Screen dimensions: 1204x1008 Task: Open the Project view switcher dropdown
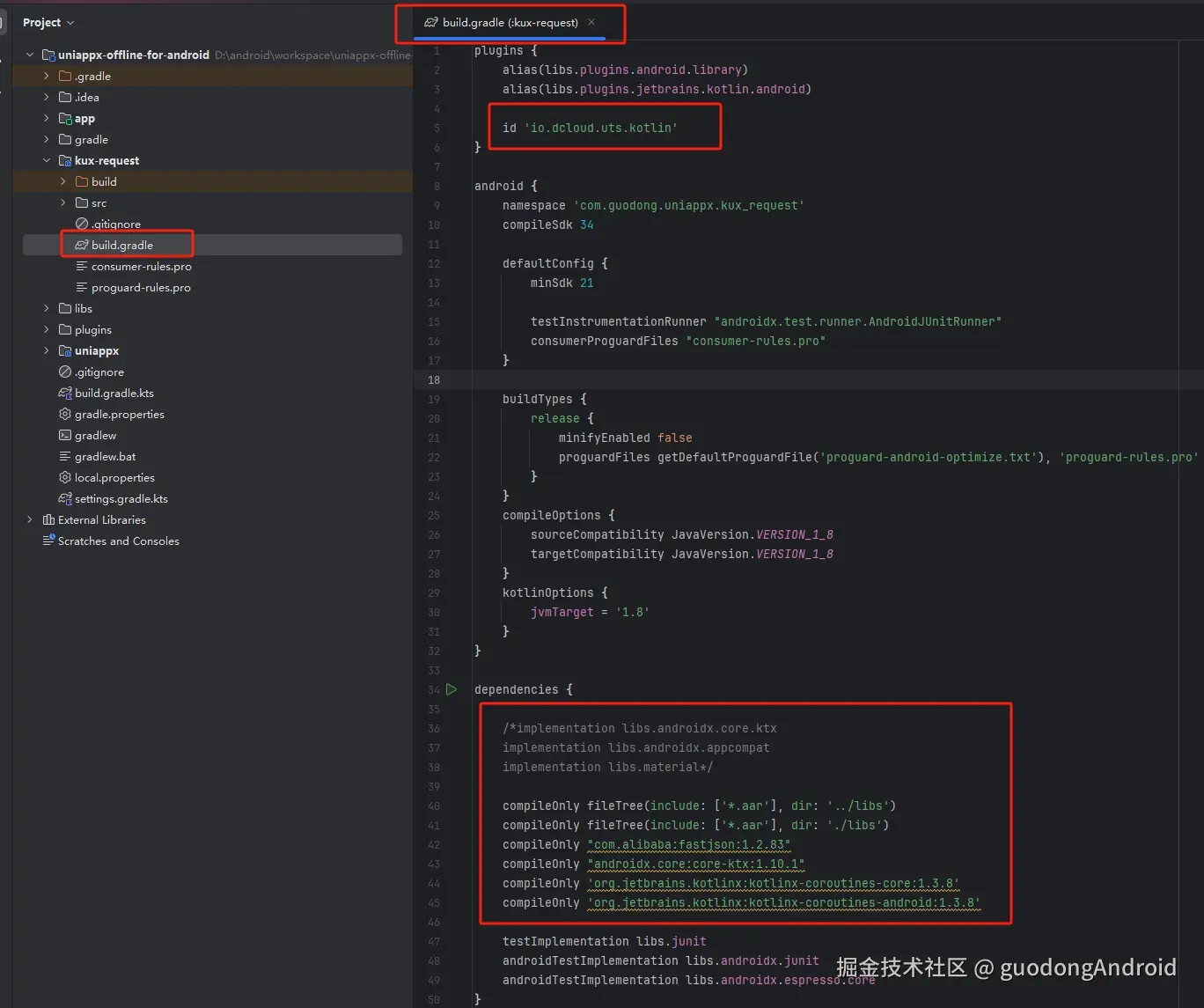tap(70, 22)
